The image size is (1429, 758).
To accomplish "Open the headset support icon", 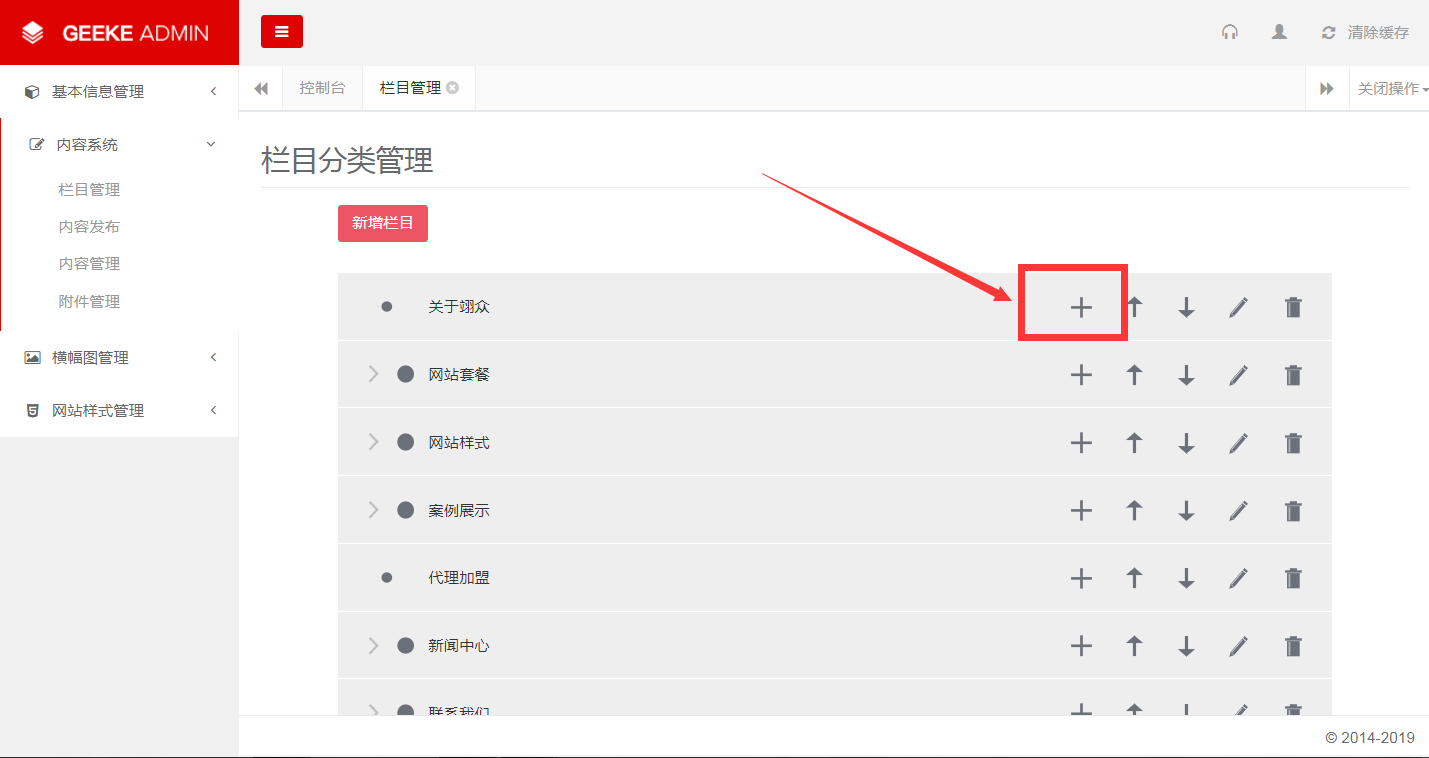I will pos(1230,32).
